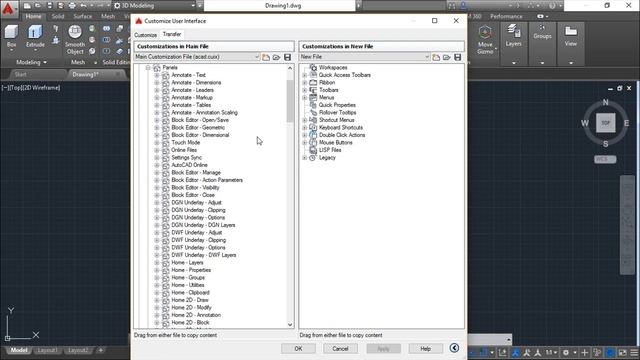Screen dimensions: 640x360
Task: Click the viewport label [-][Top][2D Wireframe]
Action: pyautogui.click(x=31, y=88)
